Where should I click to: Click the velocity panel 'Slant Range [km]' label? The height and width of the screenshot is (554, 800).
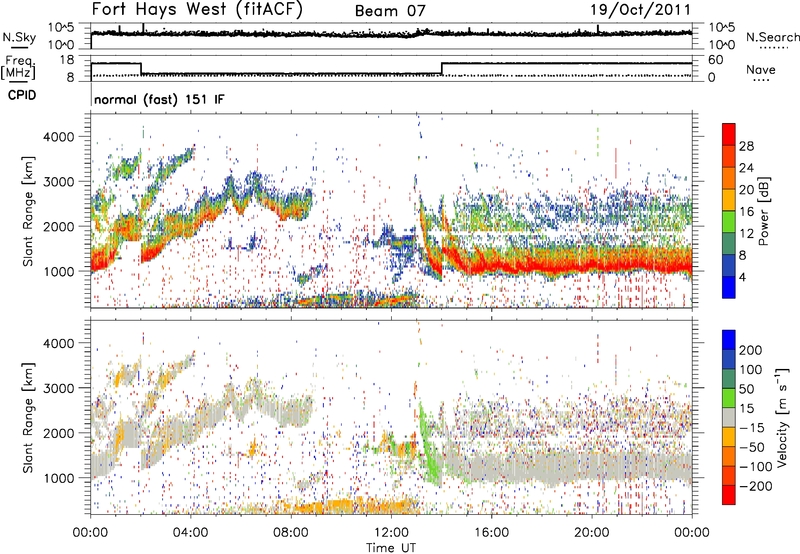[28, 417]
